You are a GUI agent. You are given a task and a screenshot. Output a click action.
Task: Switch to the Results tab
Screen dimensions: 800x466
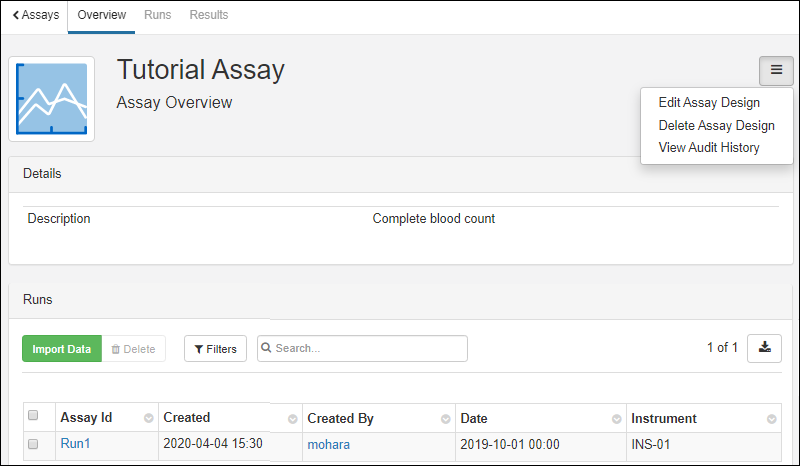coord(208,15)
